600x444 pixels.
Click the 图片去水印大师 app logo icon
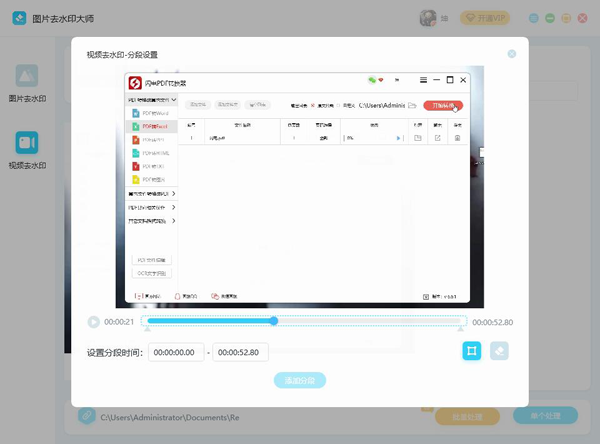pos(17,19)
